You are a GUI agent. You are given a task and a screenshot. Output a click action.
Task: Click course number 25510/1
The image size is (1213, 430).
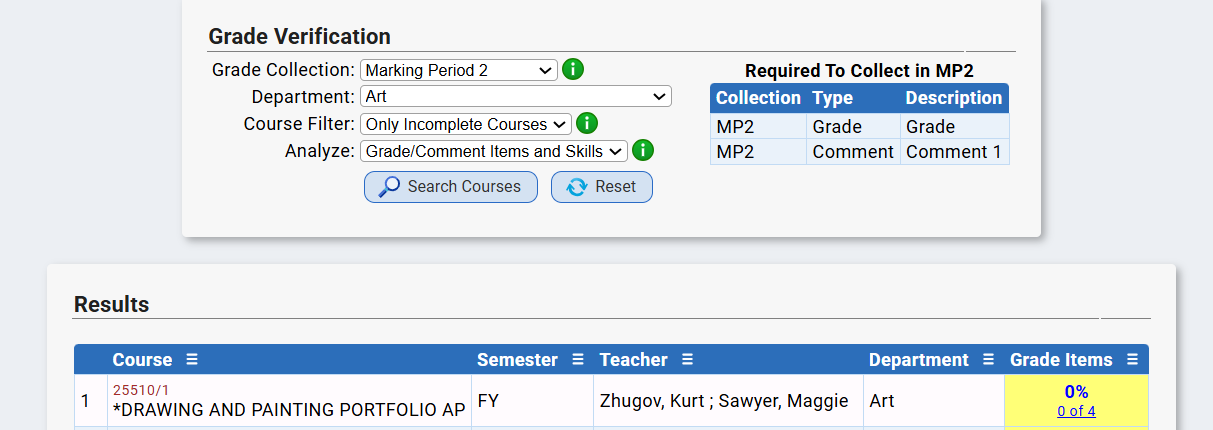[x=141, y=390]
